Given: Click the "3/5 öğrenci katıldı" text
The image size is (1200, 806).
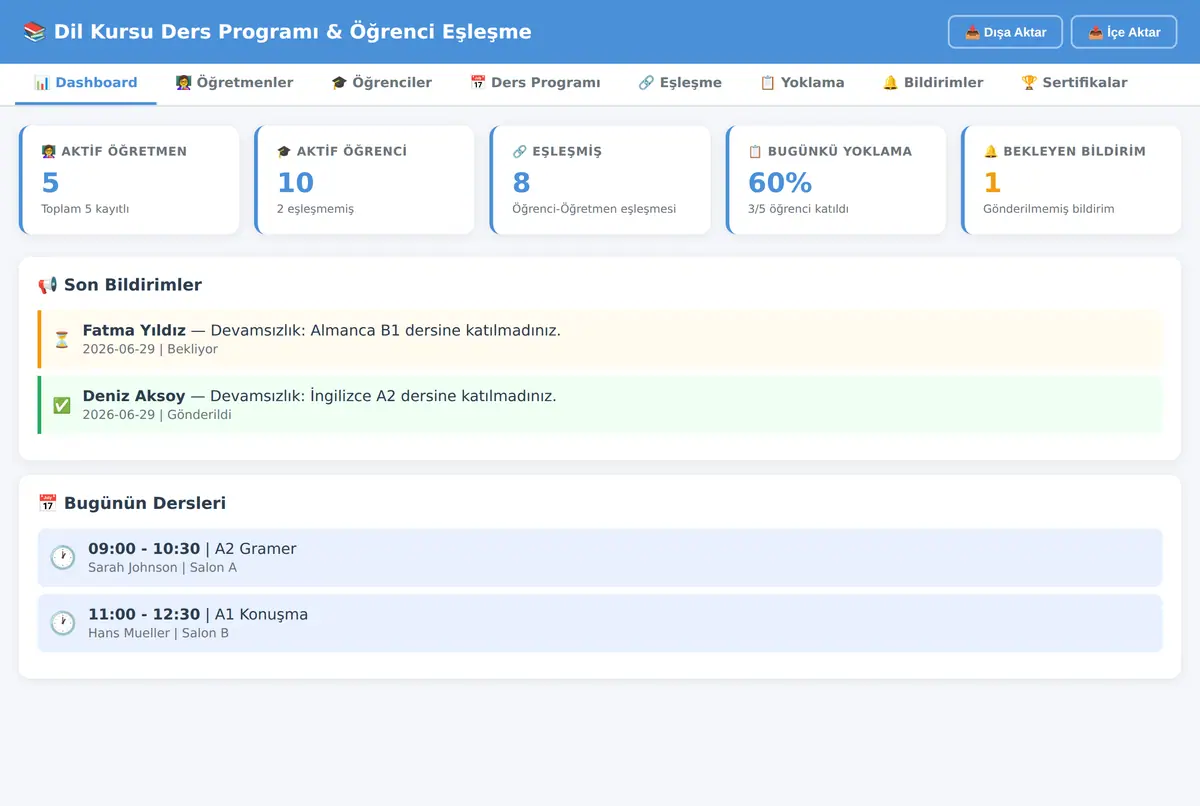Looking at the screenshot, I should tap(798, 209).
